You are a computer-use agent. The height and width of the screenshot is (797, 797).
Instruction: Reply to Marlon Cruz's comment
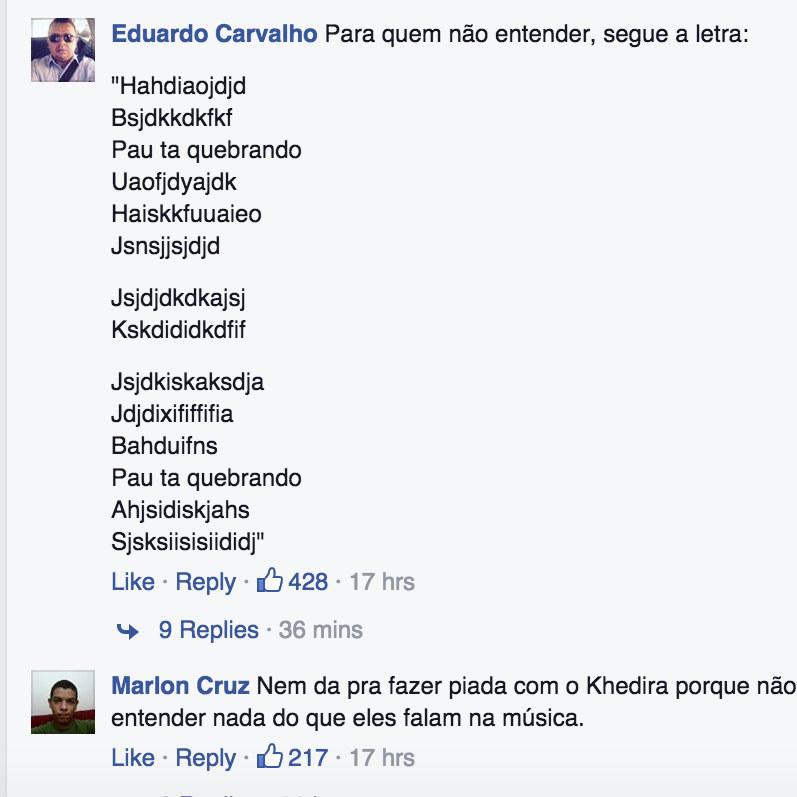pos(205,757)
